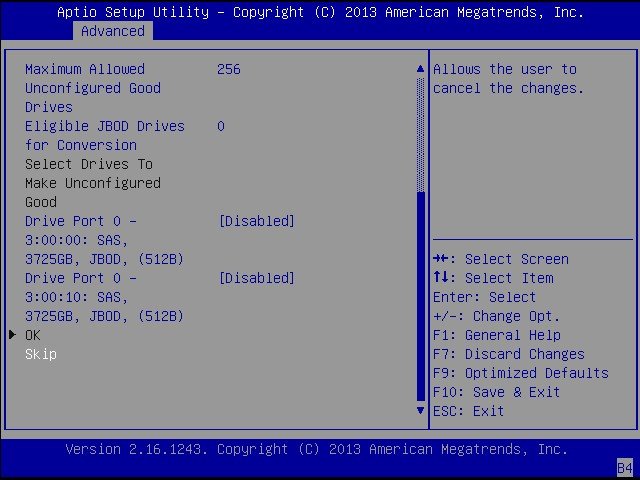Click the arrow marker beside OK
This screenshot has height=480, width=640.
pos(12,335)
